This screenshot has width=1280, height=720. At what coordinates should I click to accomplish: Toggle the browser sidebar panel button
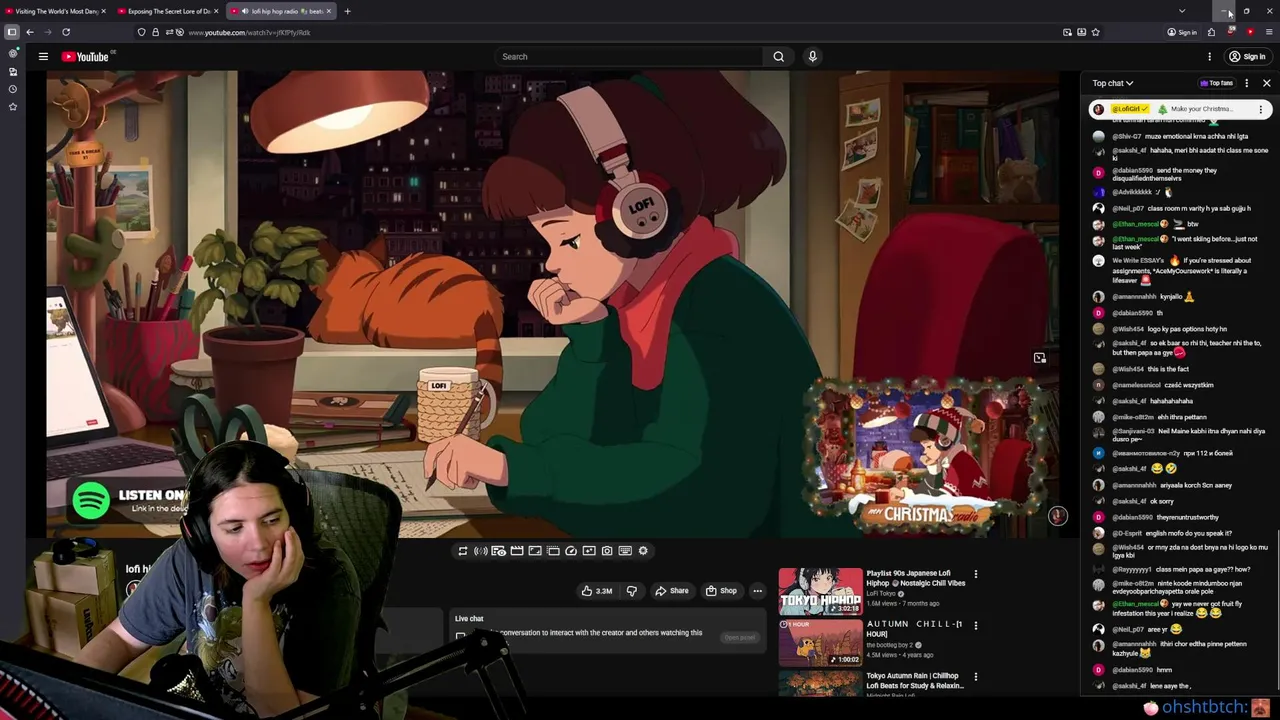pos(12,32)
